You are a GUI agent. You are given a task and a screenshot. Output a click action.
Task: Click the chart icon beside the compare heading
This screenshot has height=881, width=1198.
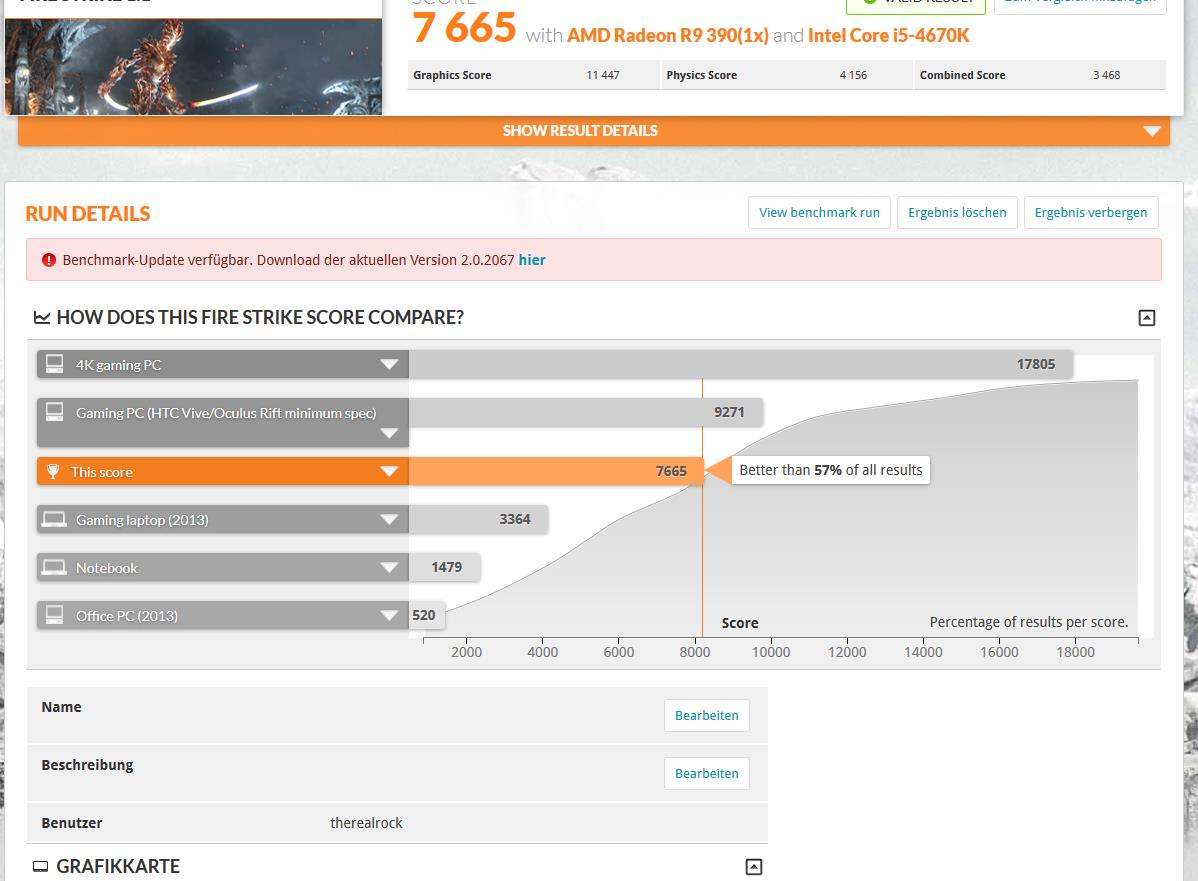[x=42, y=317]
